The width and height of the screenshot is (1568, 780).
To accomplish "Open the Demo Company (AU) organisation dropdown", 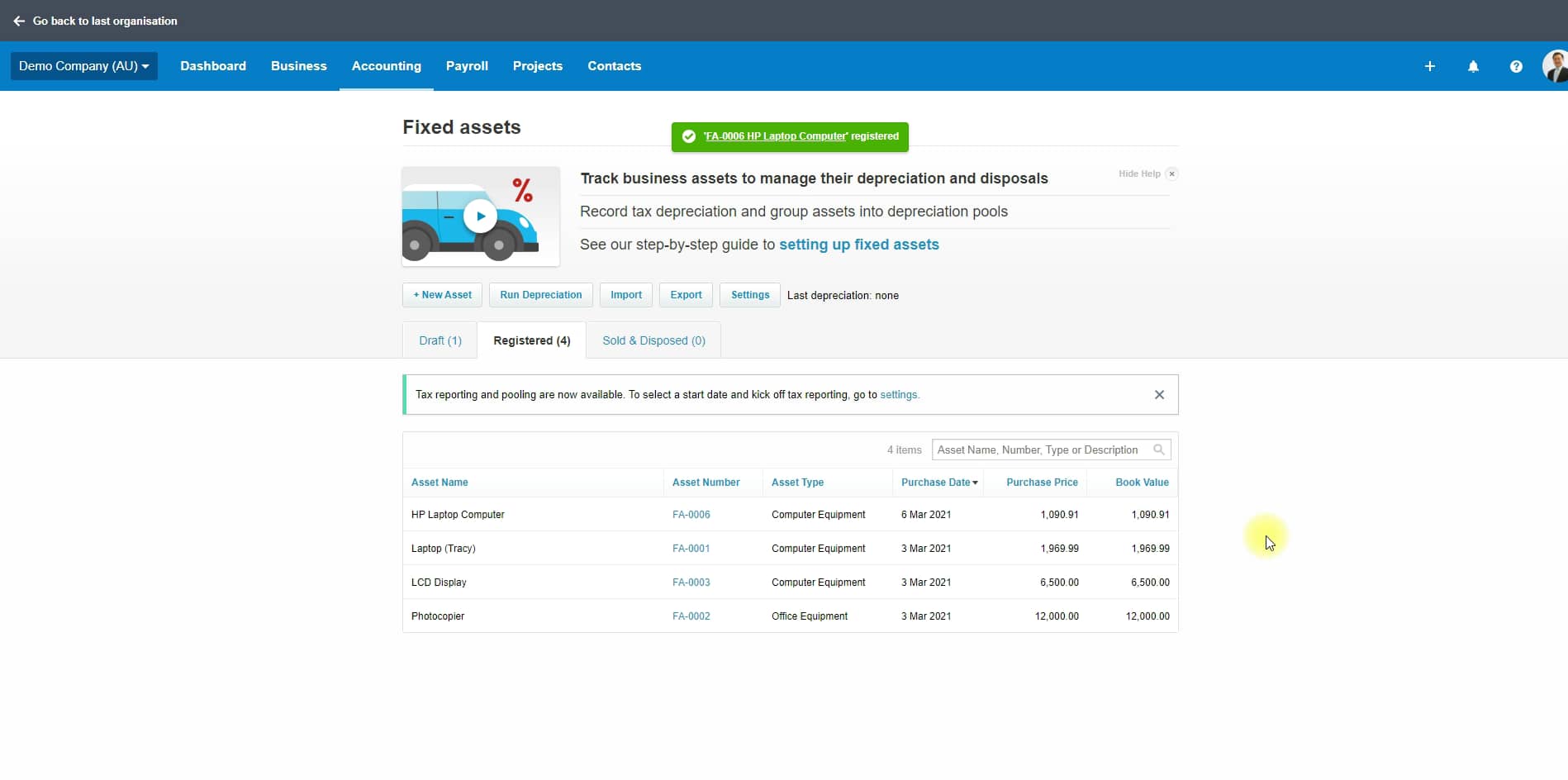I will (x=83, y=66).
